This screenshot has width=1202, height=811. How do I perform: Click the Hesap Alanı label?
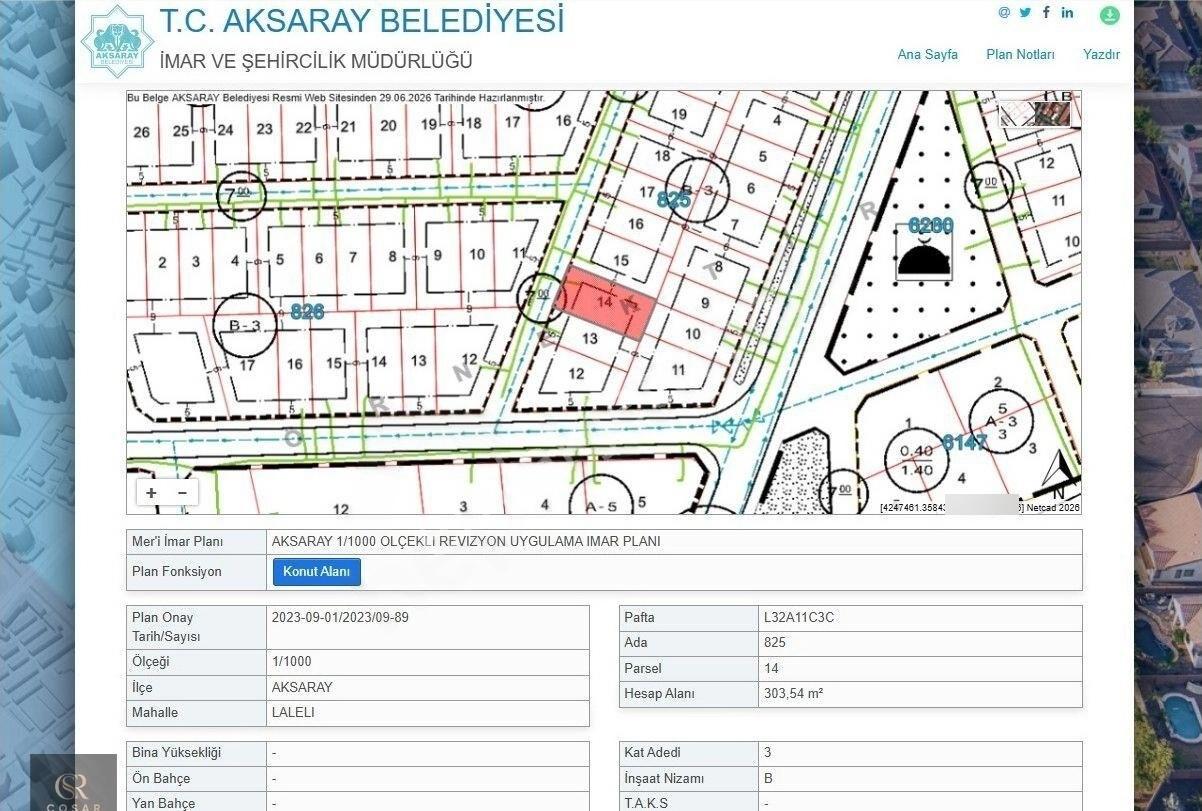(659, 693)
